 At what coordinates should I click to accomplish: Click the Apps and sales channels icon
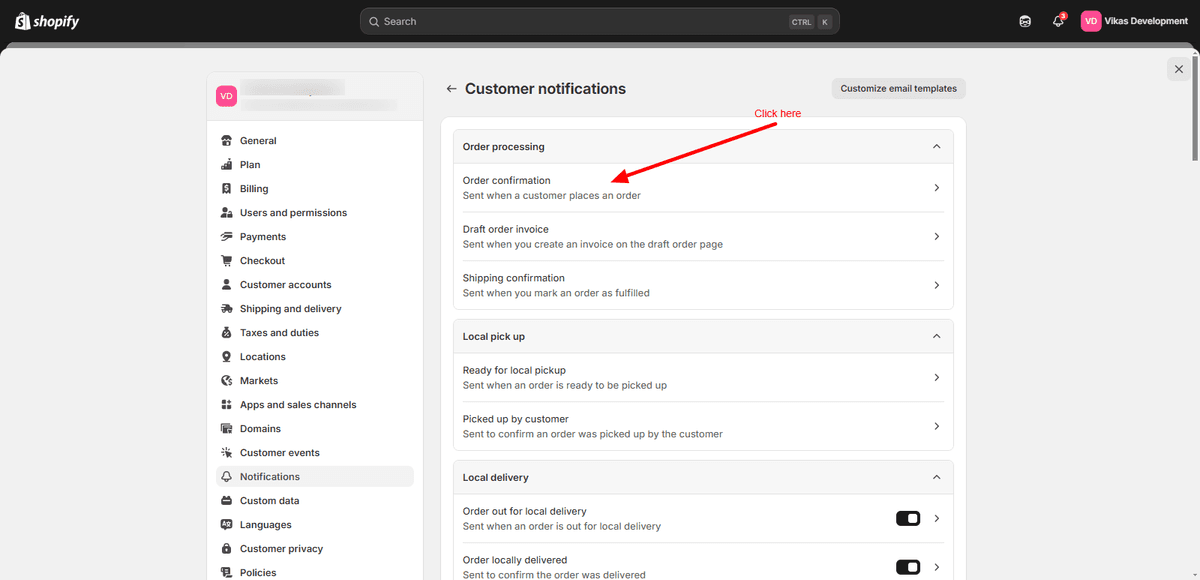tap(227, 405)
